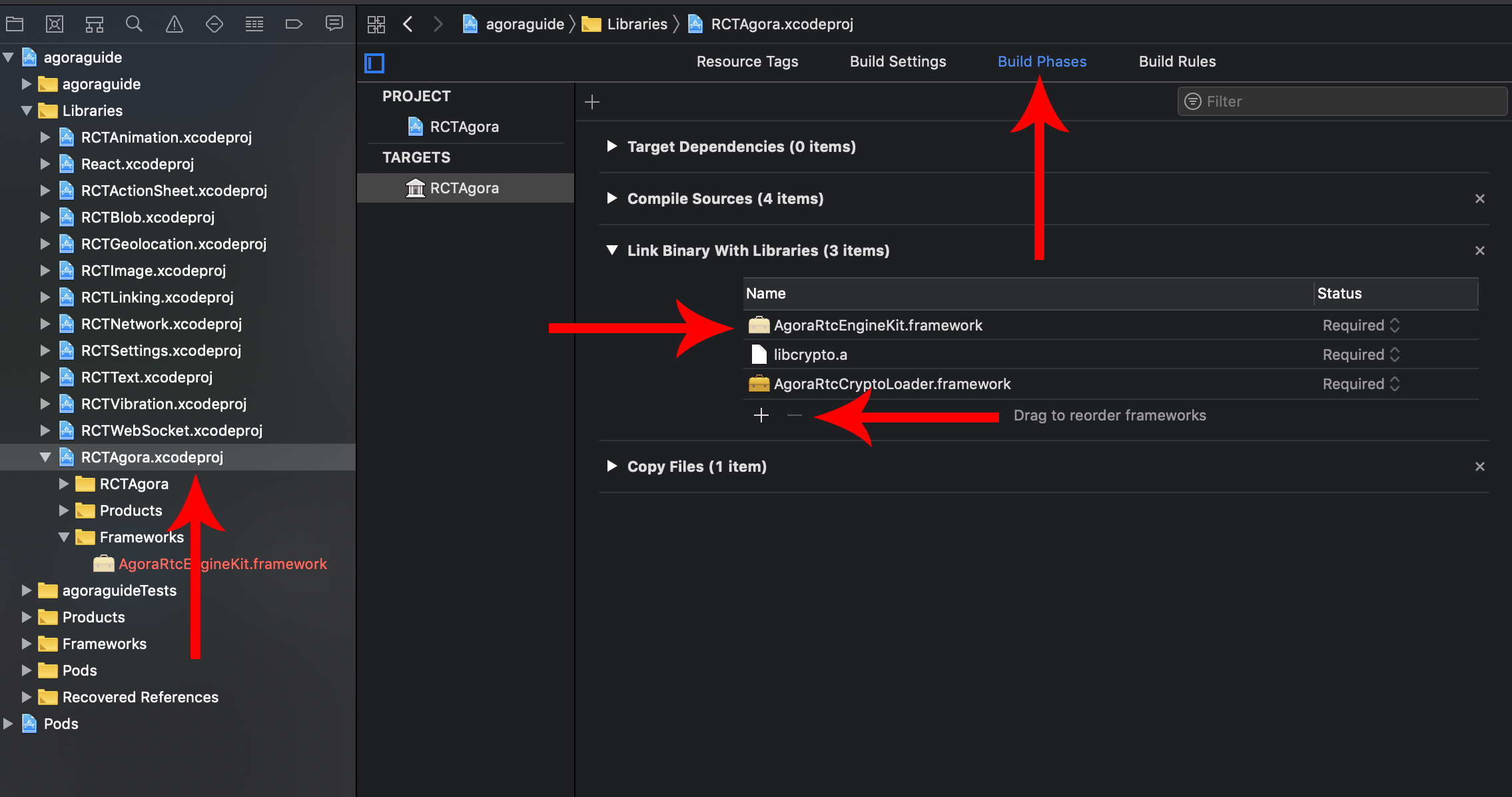Open the Symbol navigator icon
Image resolution: width=1512 pixels, height=797 pixels.
point(95,25)
